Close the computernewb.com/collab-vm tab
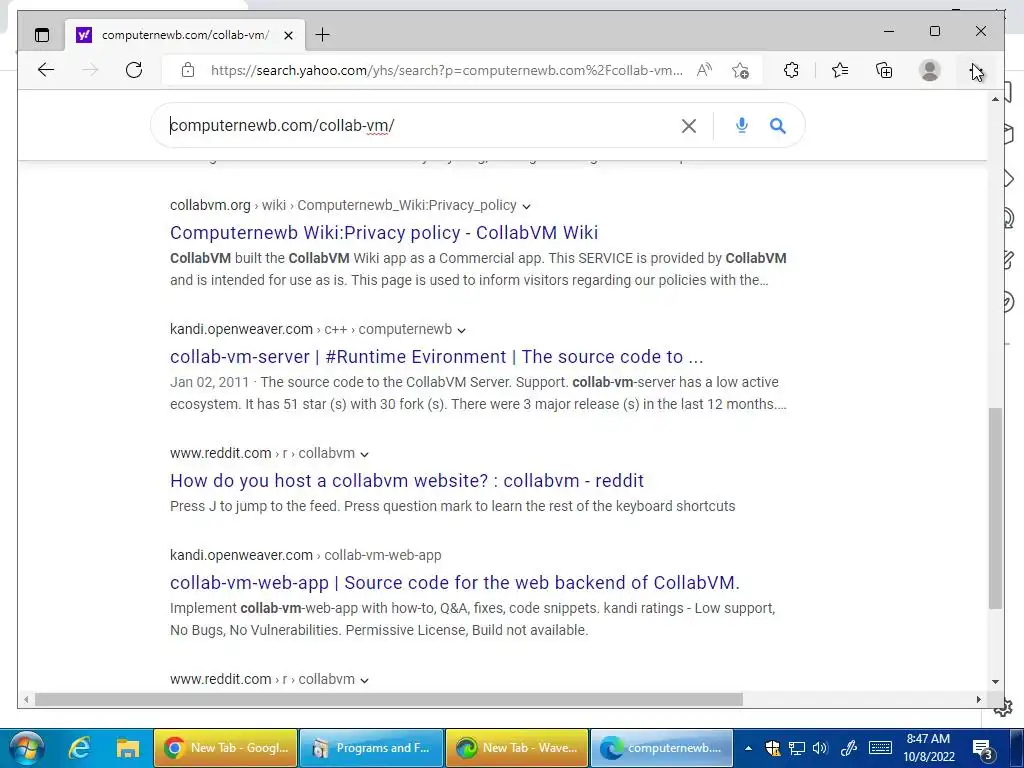1024x768 pixels. [x=288, y=35]
